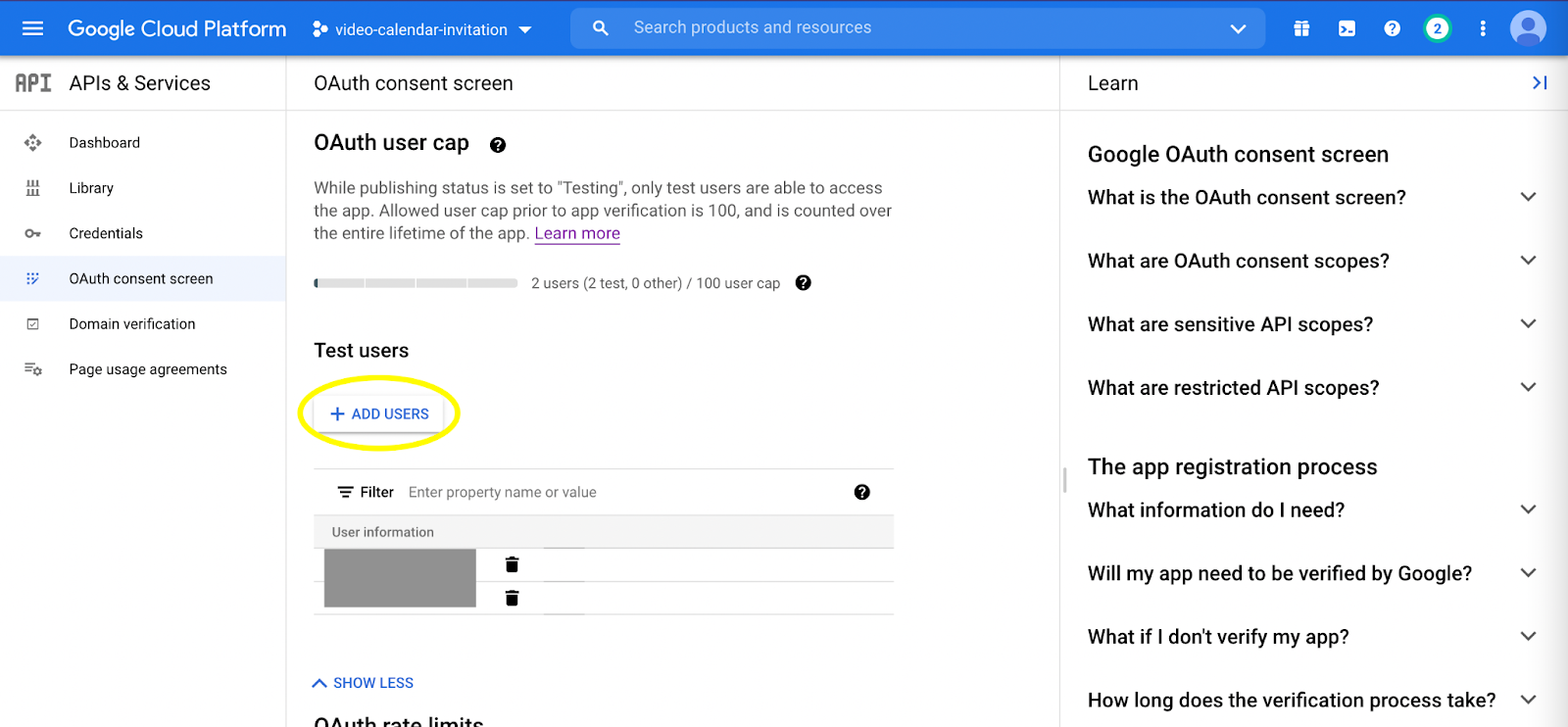Click the Filter icon label
The image size is (1568, 727).
click(x=366, y=492)
